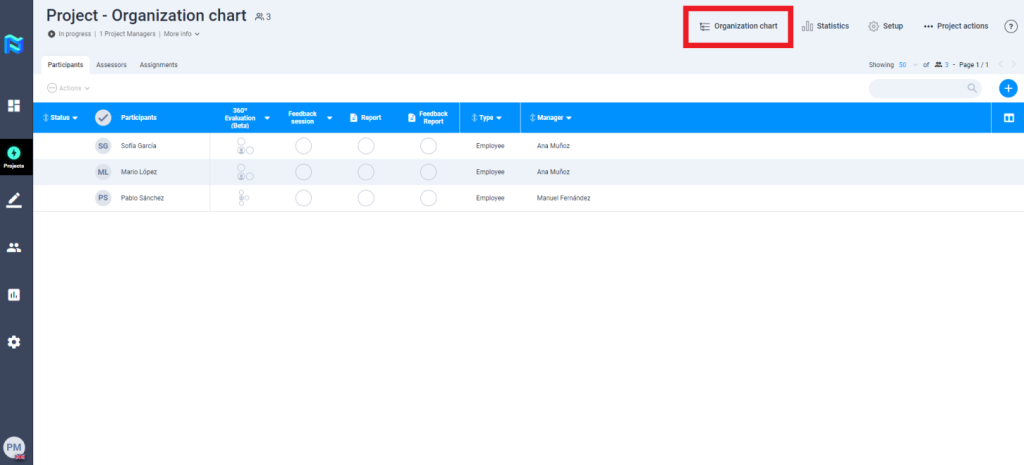Toggle the select-all checkmark in table header
Screen dimensions: 1024x465
103,118
